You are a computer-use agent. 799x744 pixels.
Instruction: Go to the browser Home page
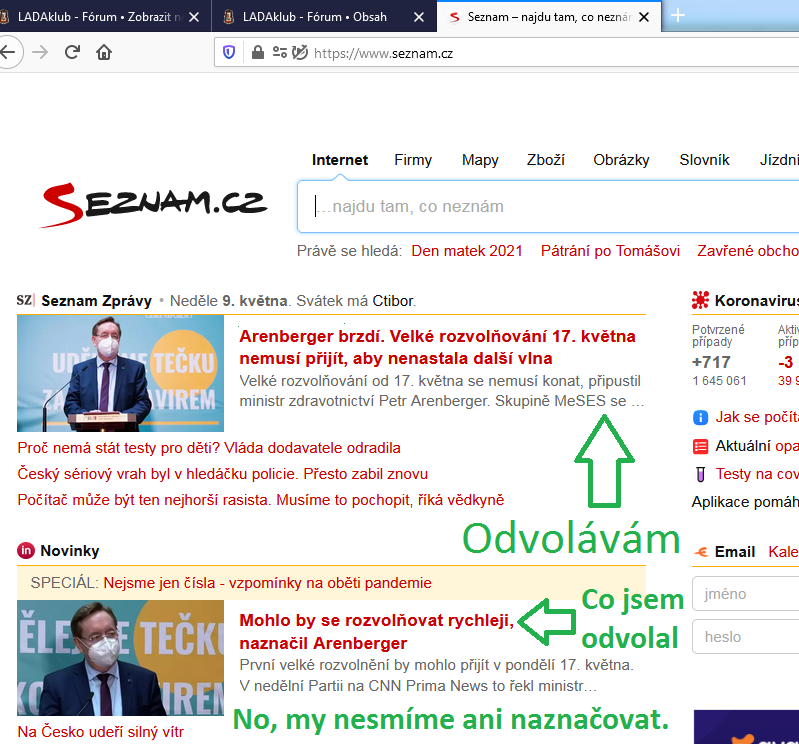point(104,52)
